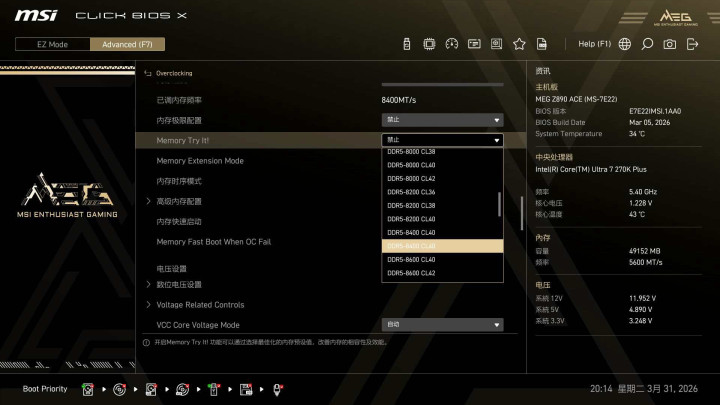Click the 已调内存频率 label

coord(179,100)
